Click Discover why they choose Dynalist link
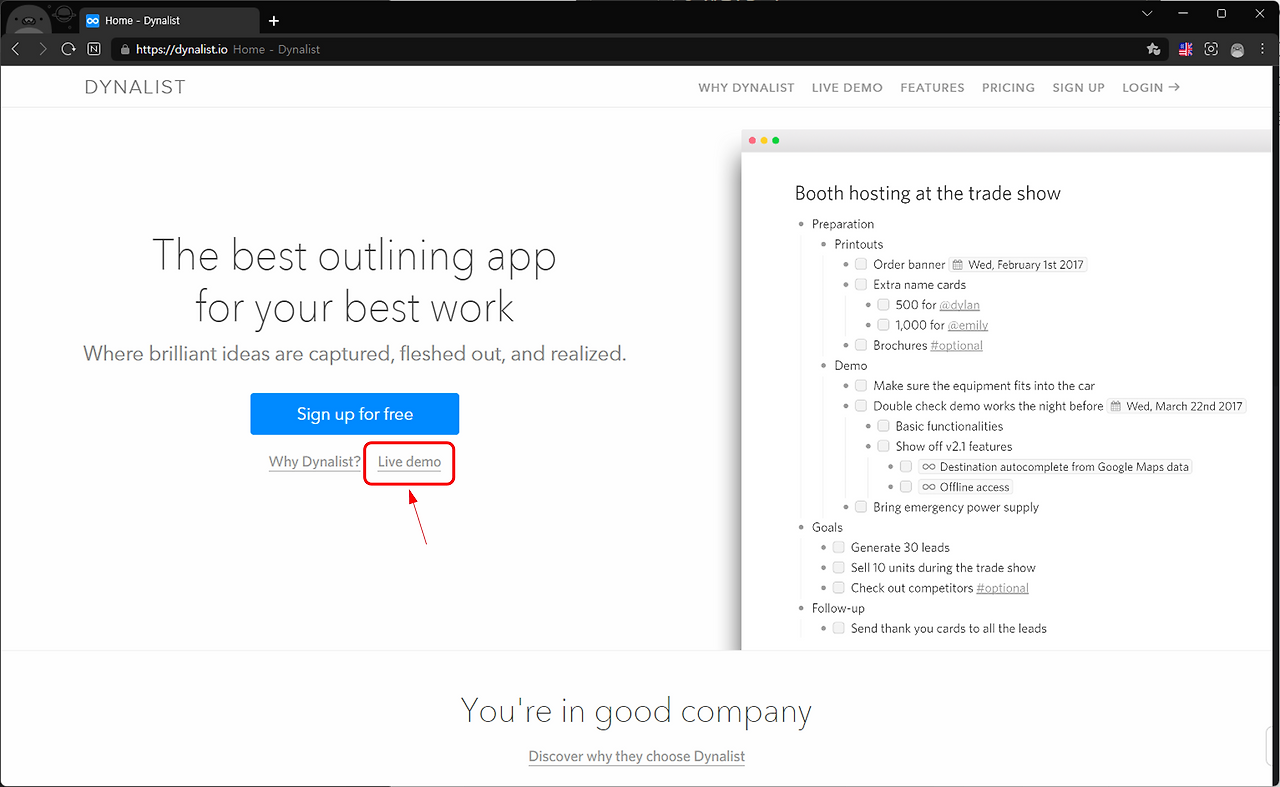 [637, 756]
